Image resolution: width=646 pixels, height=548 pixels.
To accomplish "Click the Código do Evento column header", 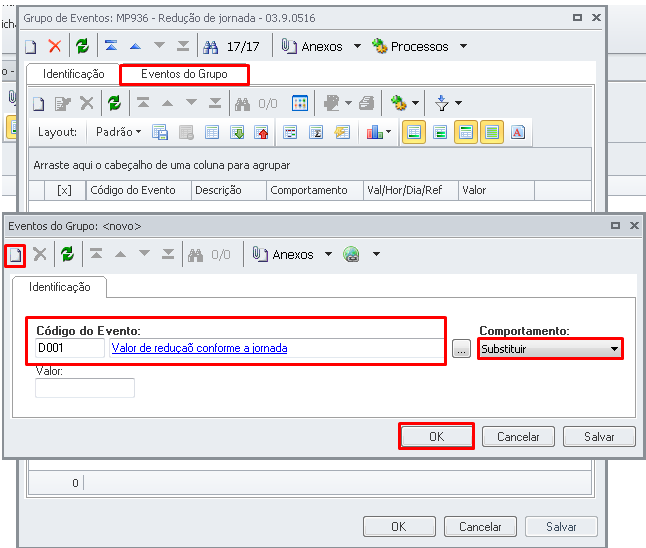I will pyautogui.click(x=138, y=190).
